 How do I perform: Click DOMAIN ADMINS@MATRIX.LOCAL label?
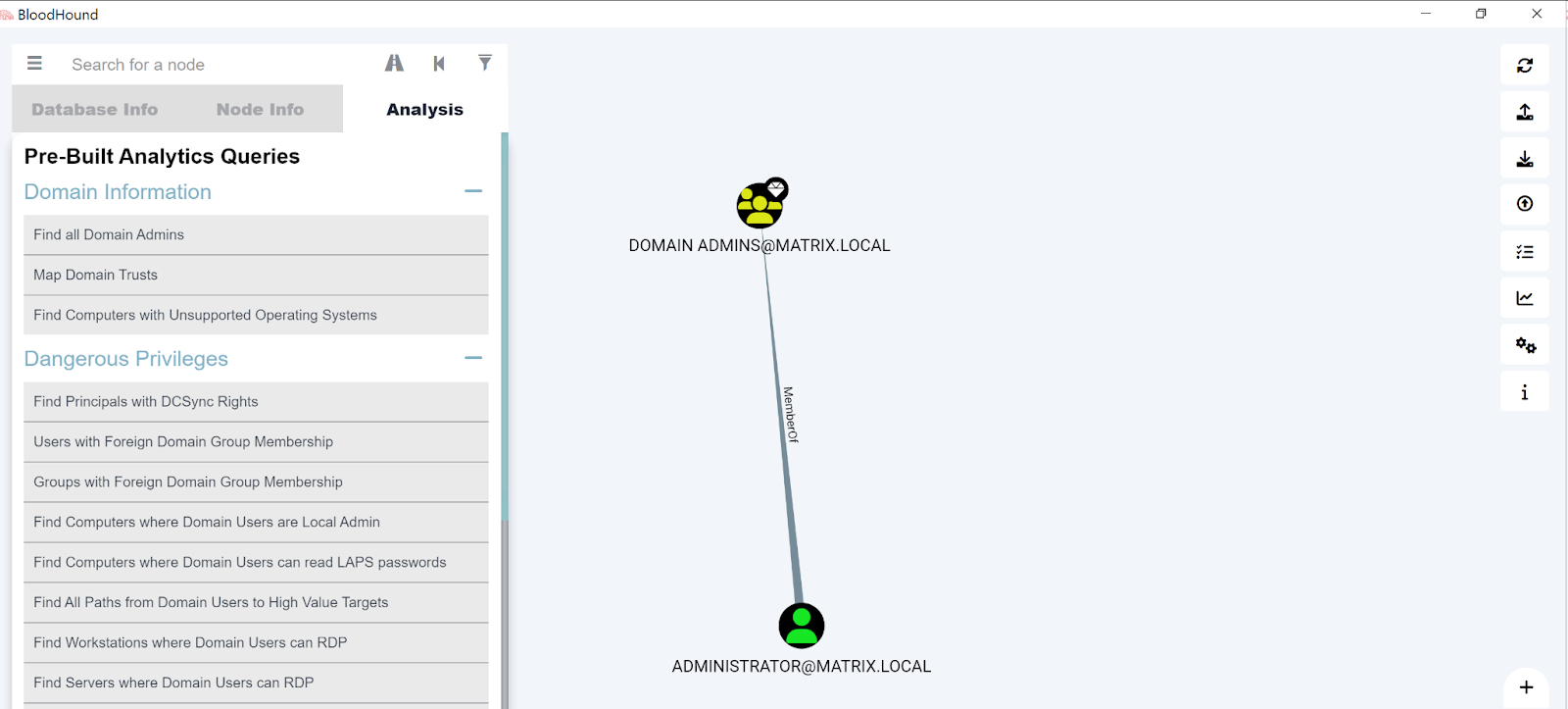click(759, 245)
